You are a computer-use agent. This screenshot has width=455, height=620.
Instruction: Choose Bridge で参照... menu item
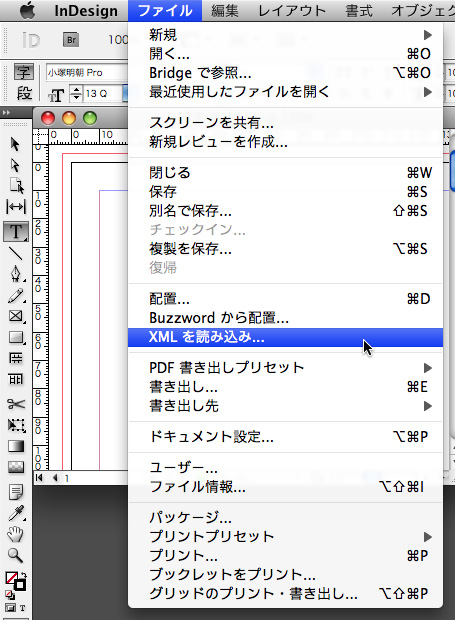tap(285, 73)
